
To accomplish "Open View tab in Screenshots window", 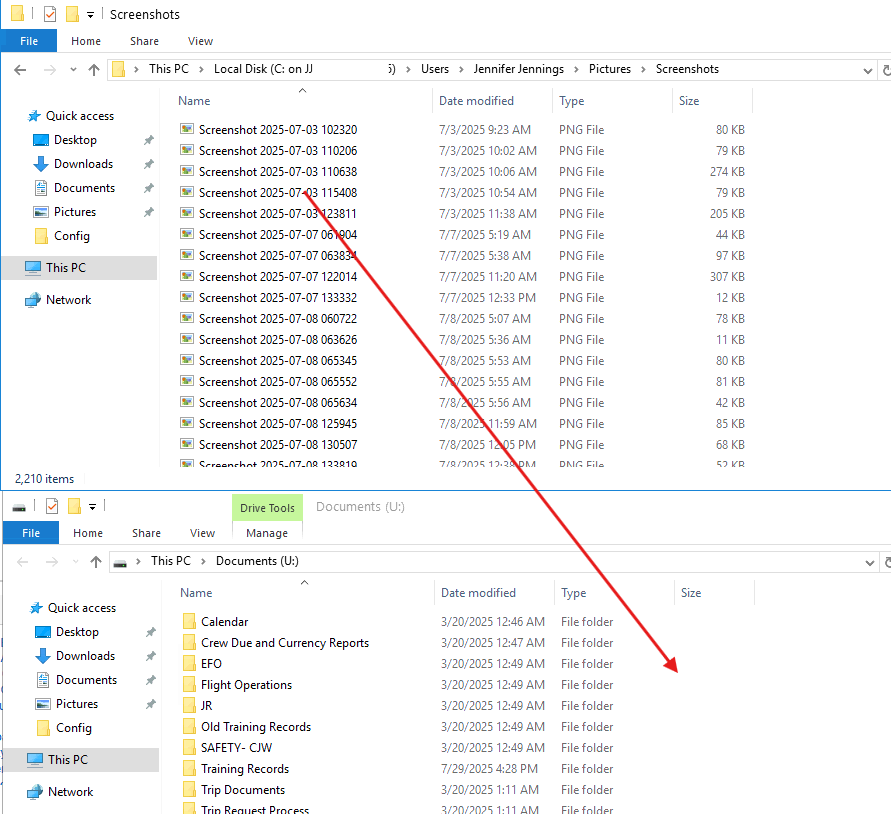I will (200, 41).
